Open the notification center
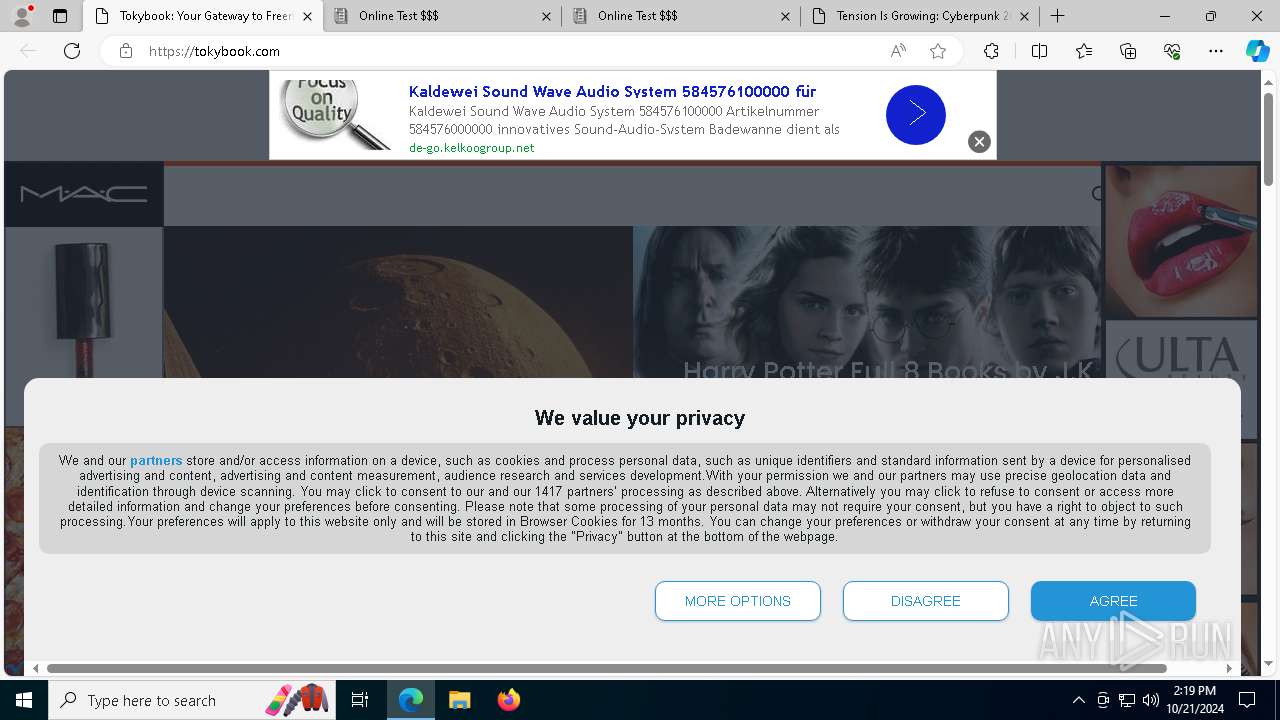The width and height of the screenshot is (1280, 720). coord(1247,700)
